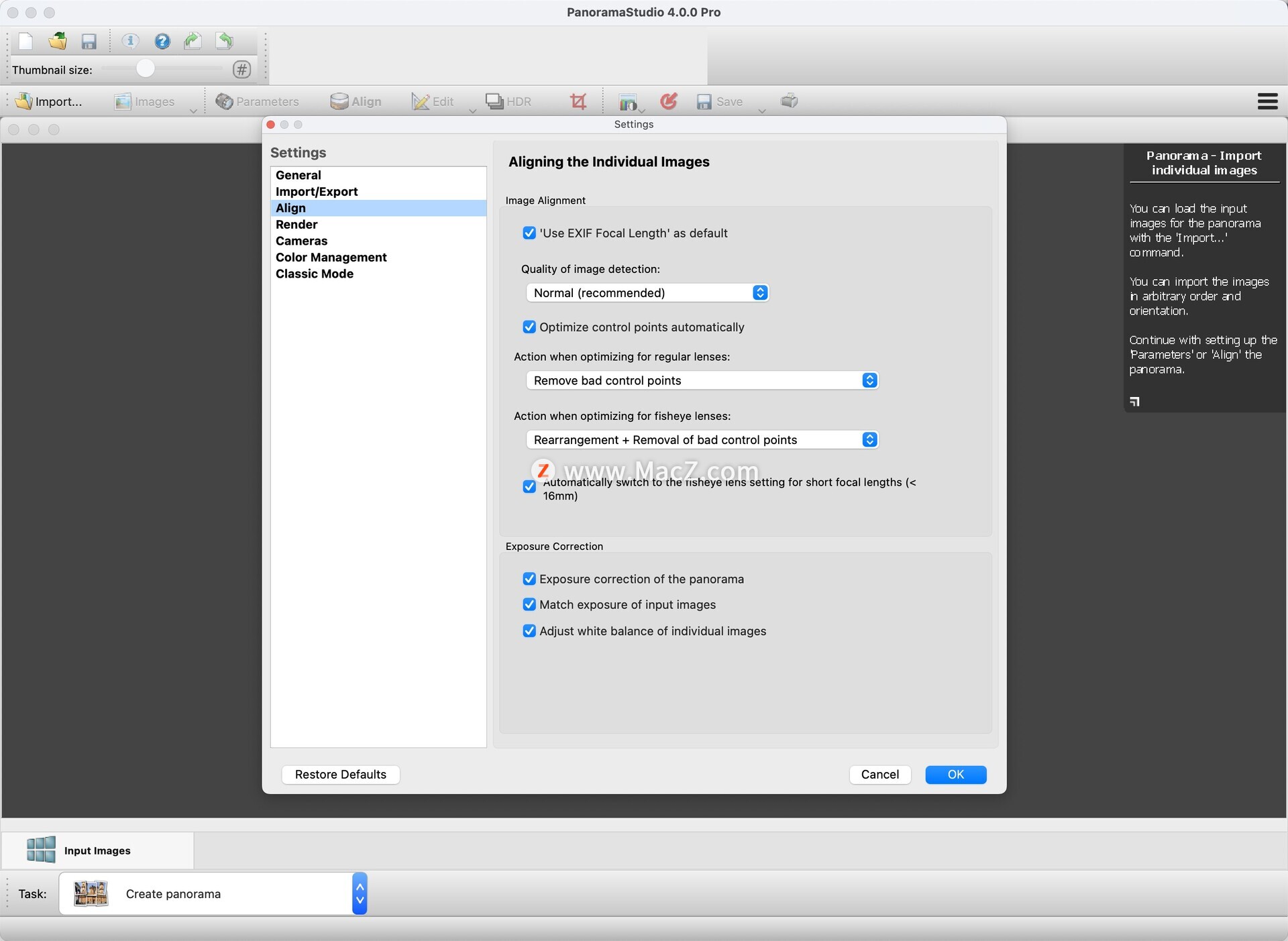Click the Edit toolbar item
Screen dimensions: 1288x941
[433, 101]
